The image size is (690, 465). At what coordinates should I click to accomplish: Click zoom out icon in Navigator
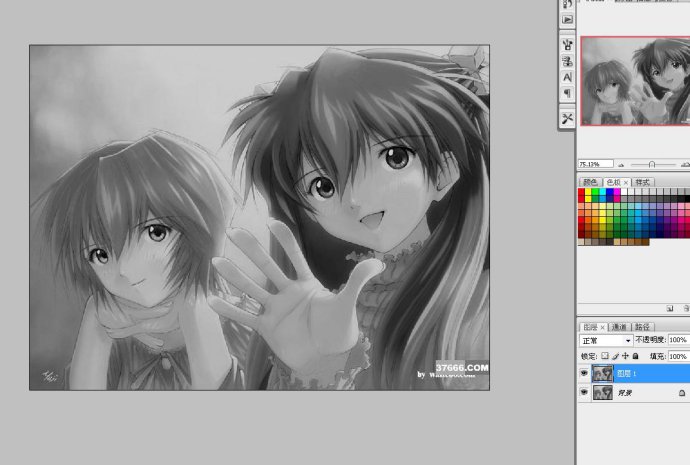(x=621, y=165)
